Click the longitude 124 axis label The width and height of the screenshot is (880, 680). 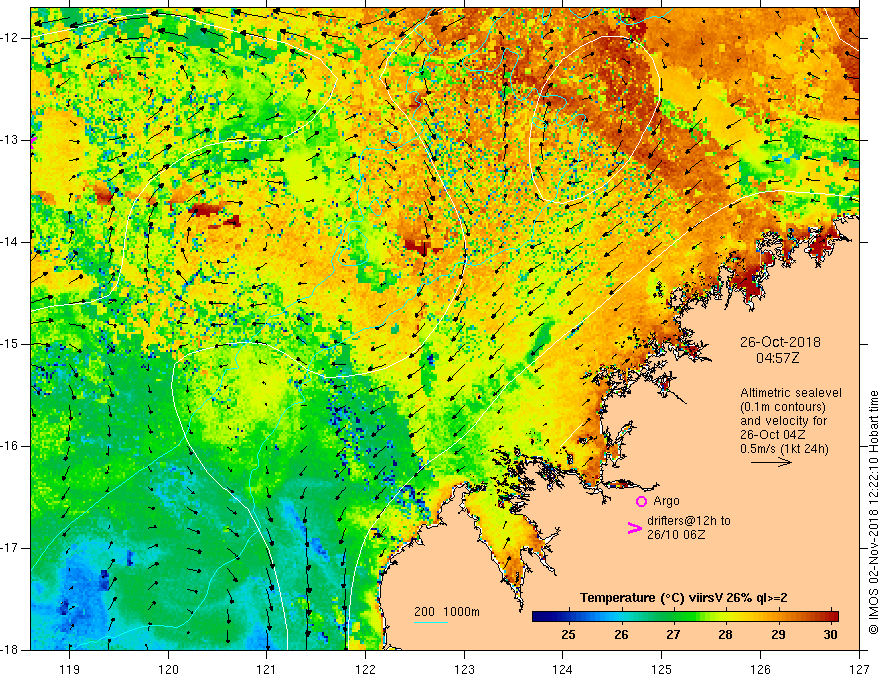[x=563, y=669]
